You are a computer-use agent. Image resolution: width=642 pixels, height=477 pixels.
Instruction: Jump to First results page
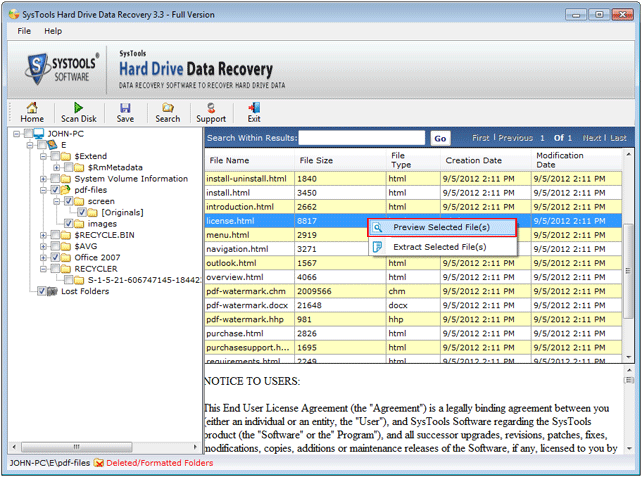click(x=481, y=138)
